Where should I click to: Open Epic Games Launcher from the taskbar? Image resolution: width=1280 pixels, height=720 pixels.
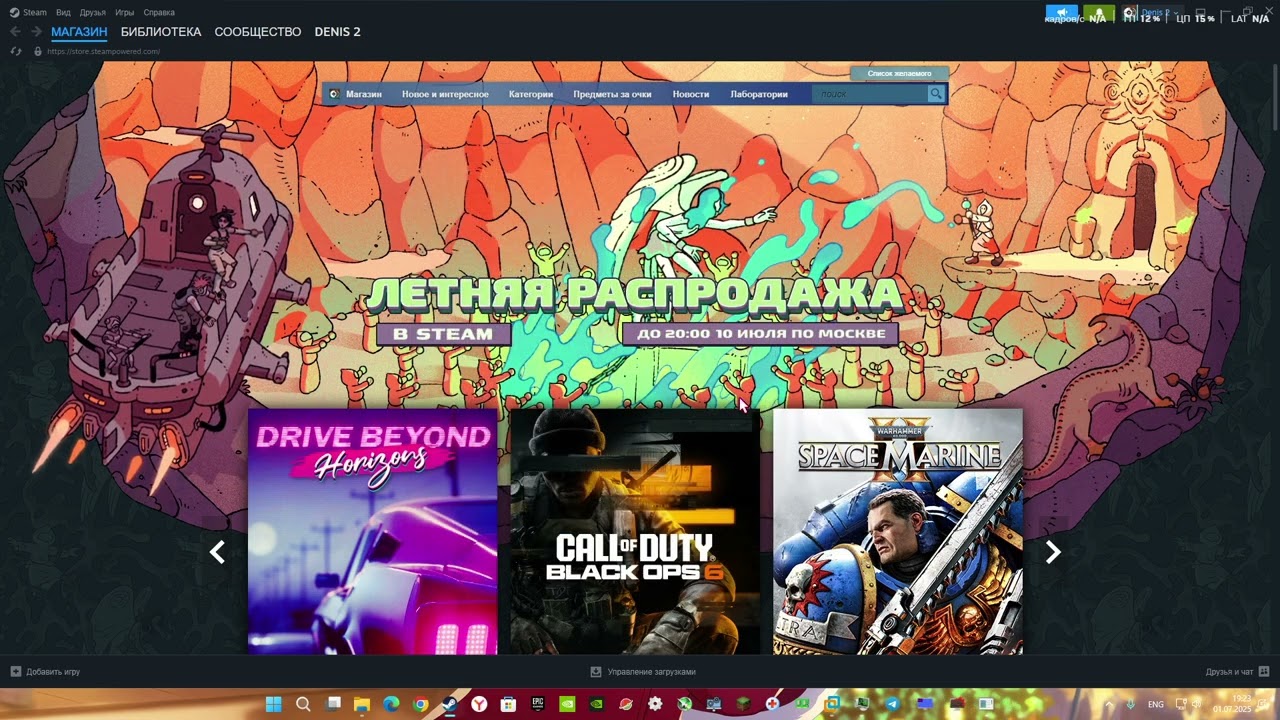pos(538,704)
